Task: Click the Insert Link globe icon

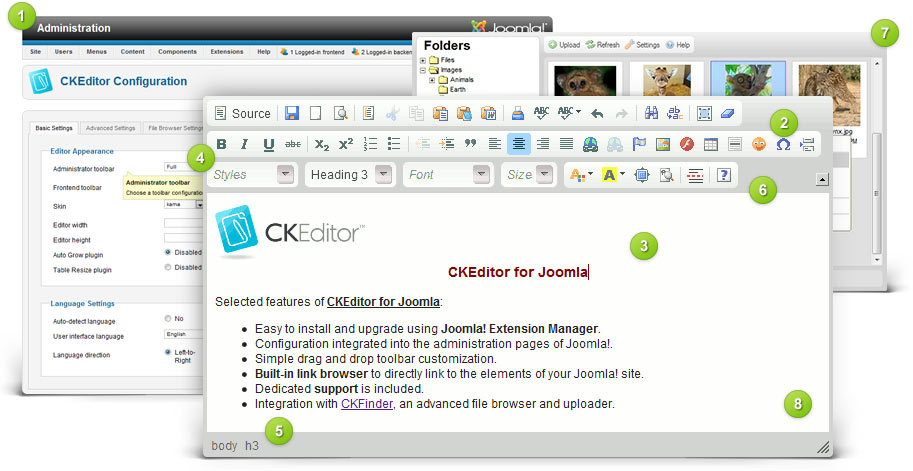Action: pos(590,144)
